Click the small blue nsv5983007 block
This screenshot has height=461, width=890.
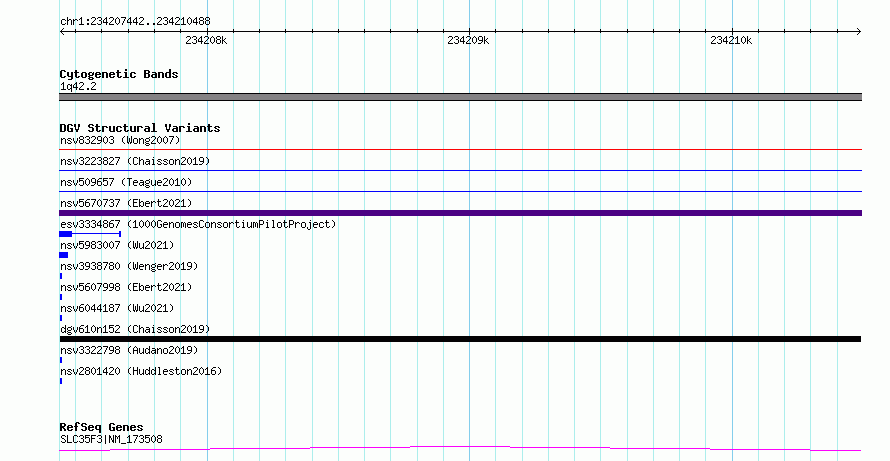pyautogui.click(x=64, y=255)
